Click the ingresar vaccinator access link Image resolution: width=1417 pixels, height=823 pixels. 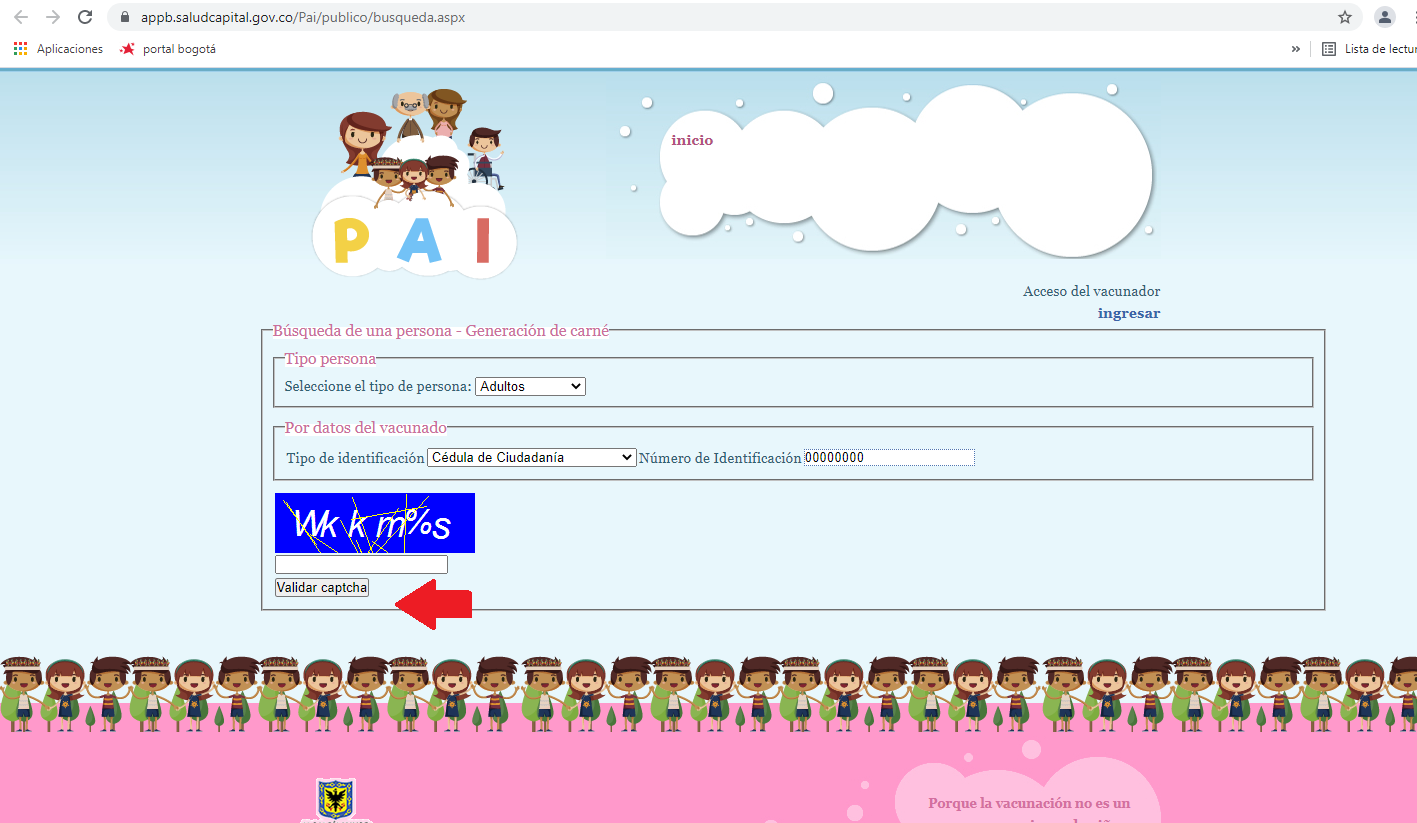pyautogui.click(x=1129, y=313)
